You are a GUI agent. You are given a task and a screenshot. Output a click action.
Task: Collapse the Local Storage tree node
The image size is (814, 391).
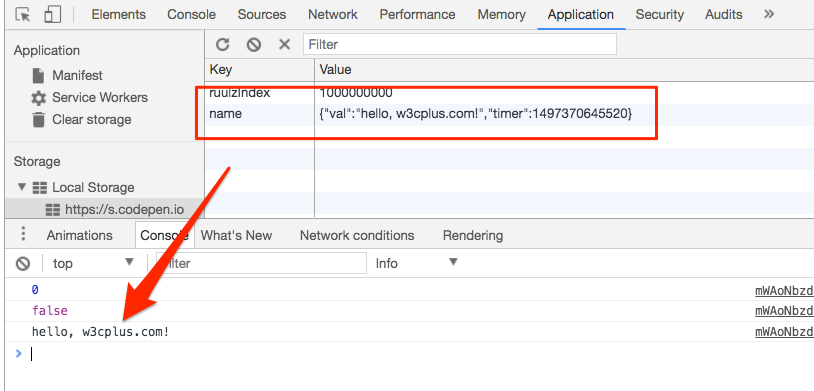coord(22,187)
